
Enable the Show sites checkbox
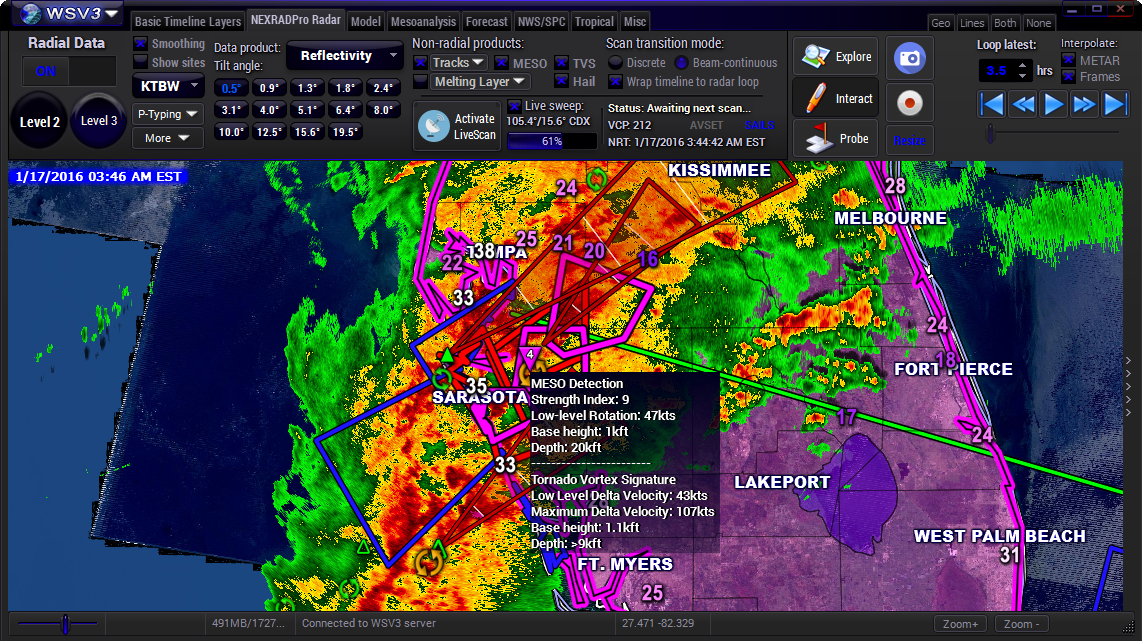(x=141, y=62)
